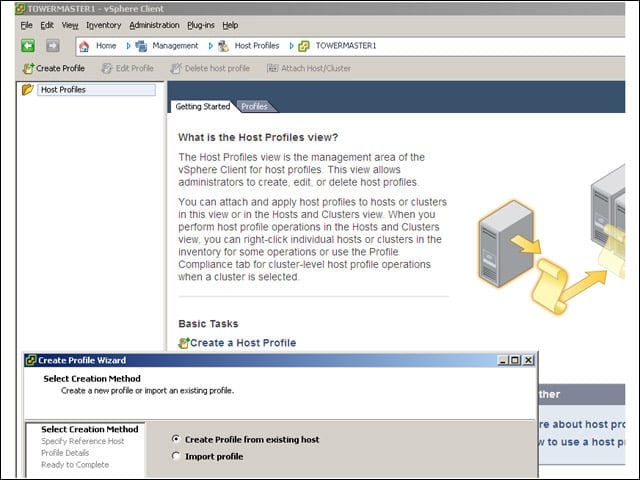Viewport: 640px width, 480px height.
Task: Close the Create Profile Wizard dialog
Action: [529, 360]
